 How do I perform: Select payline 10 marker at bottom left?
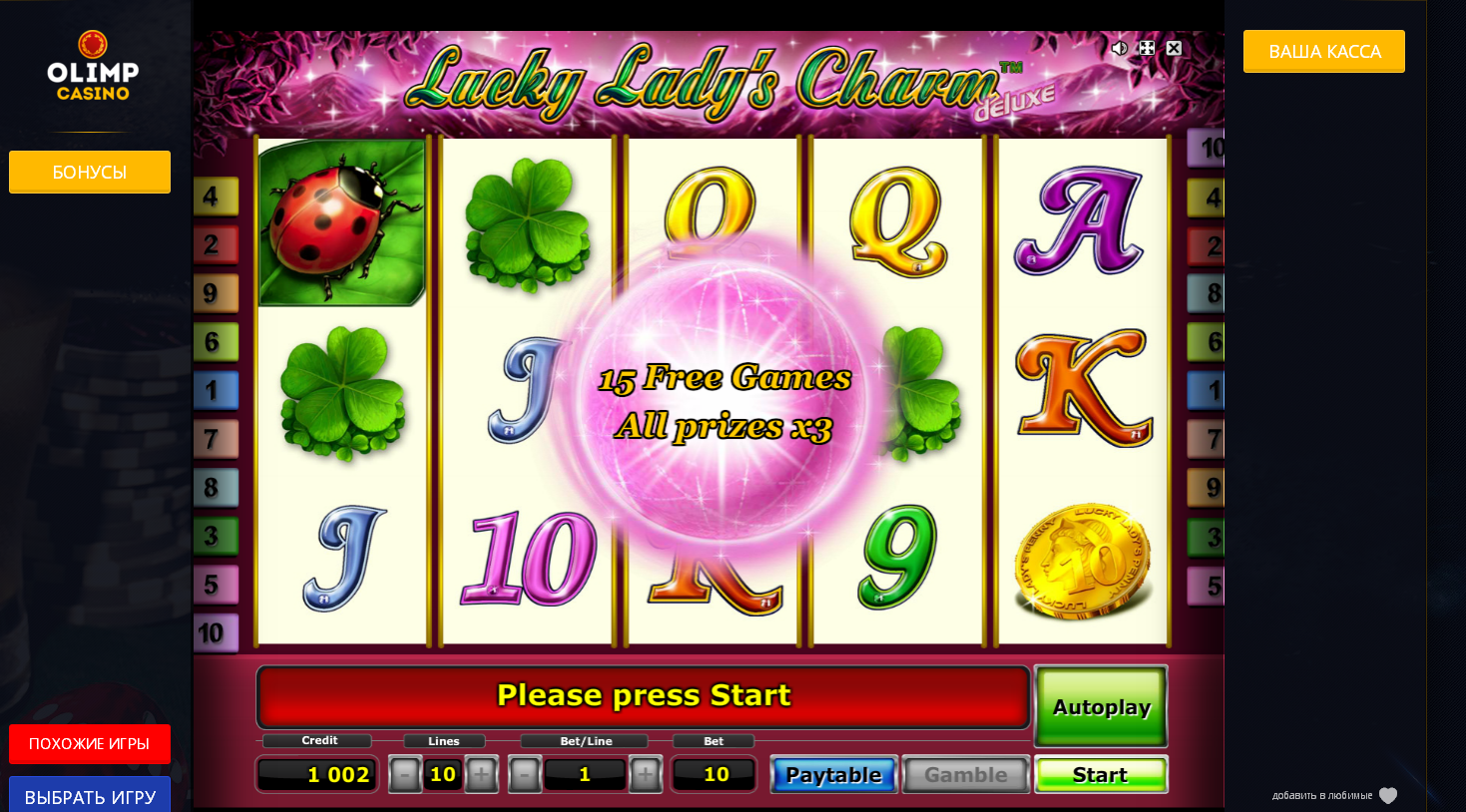click(x=216, y=632)
